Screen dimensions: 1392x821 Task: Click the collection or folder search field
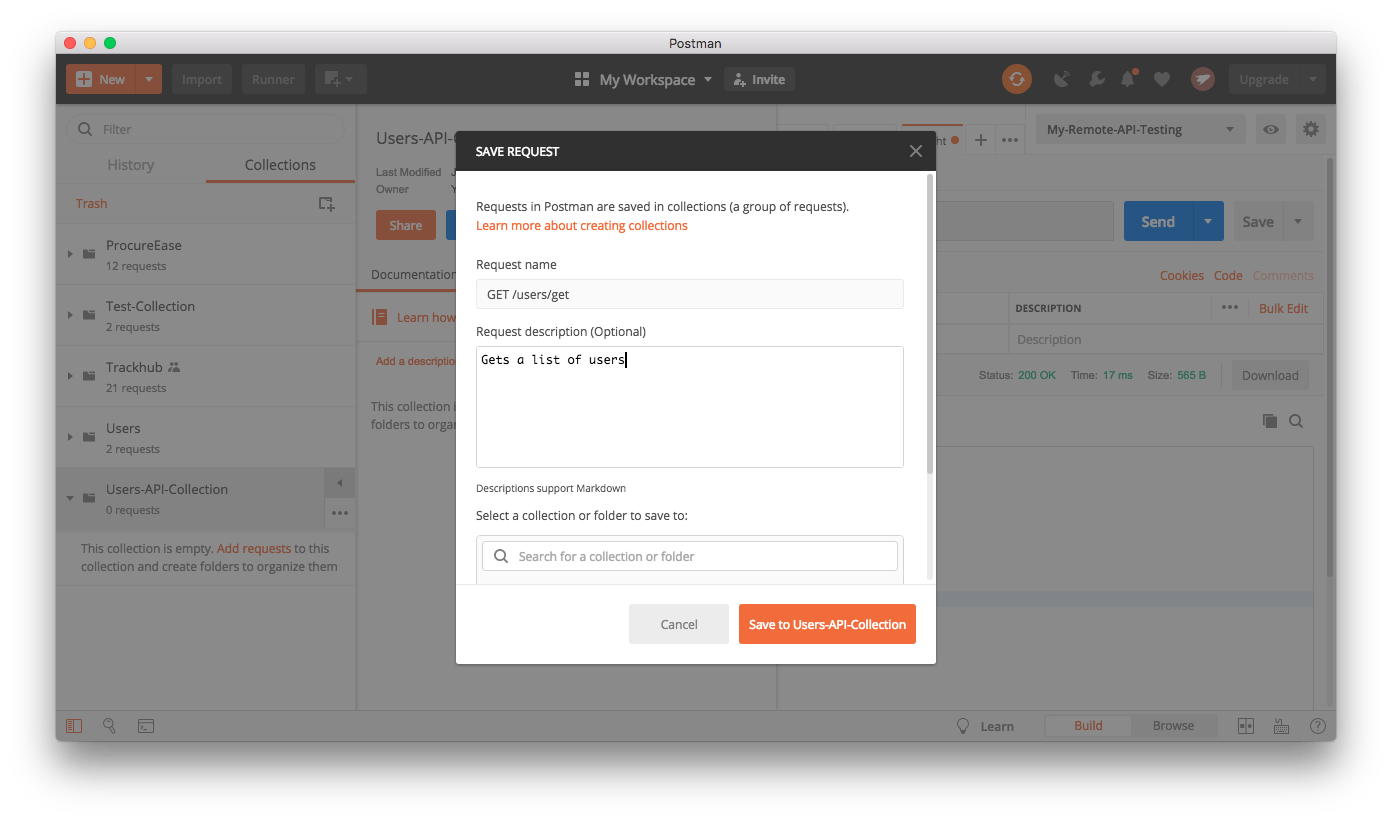pos(689,555)
